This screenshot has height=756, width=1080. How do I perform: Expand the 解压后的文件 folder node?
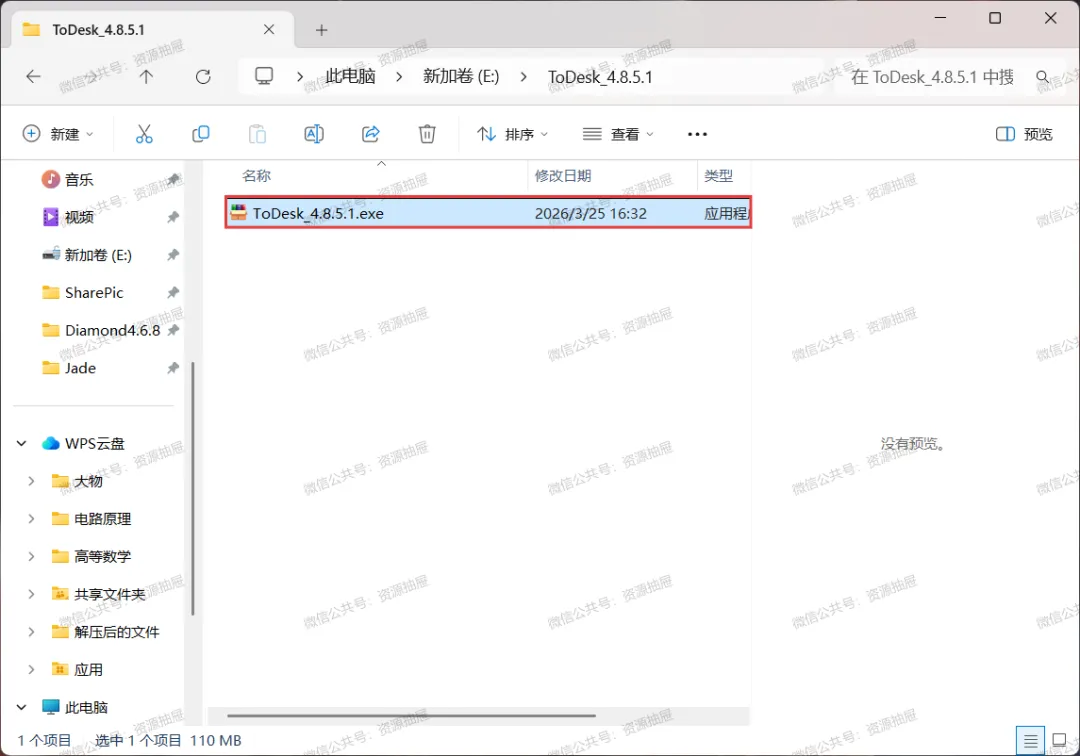[31, 632]
